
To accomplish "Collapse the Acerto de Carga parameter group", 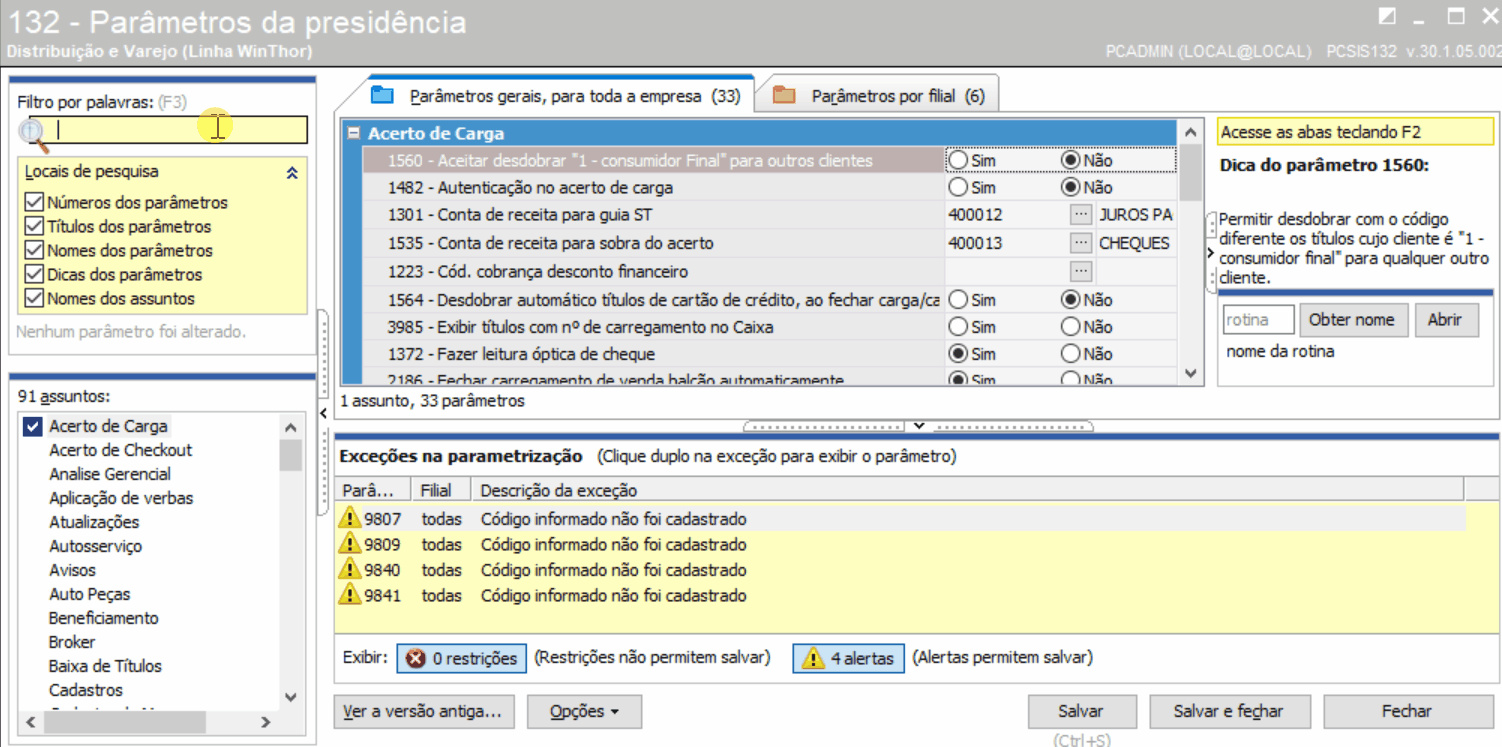I will [354, 133].
